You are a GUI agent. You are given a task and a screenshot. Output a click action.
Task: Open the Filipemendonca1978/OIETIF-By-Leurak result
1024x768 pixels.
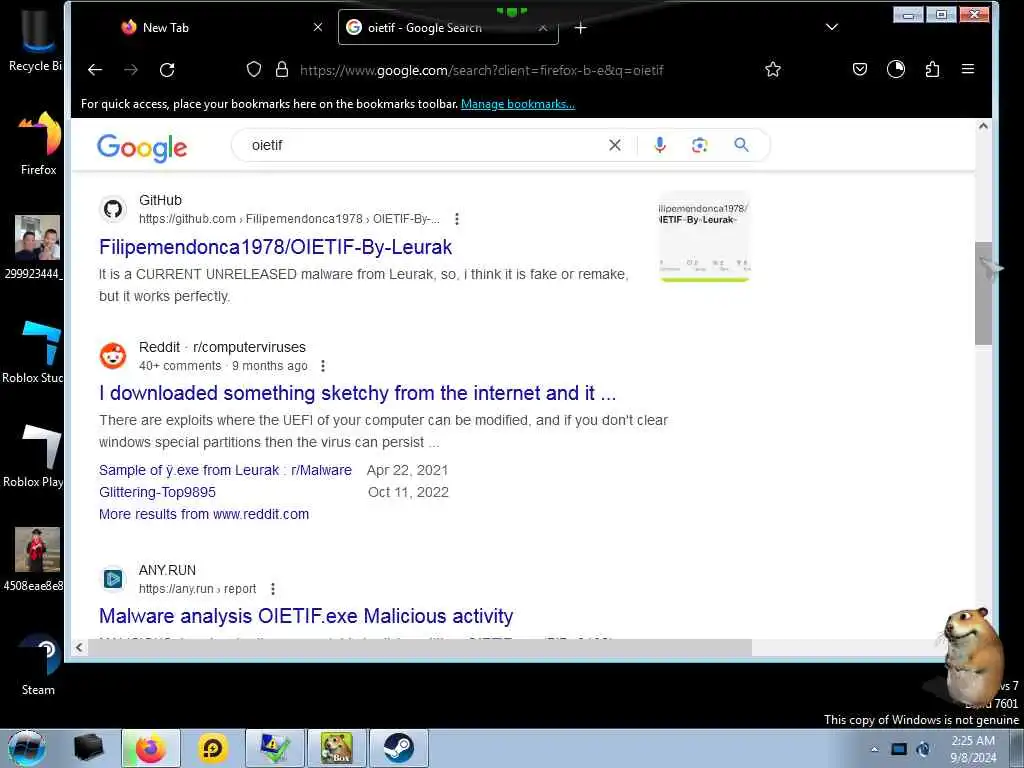coord(276,247)
